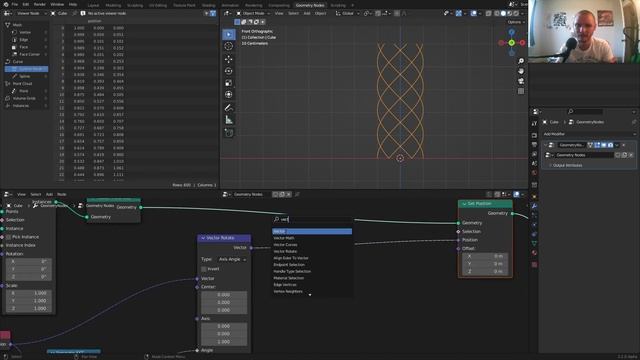Screen dimensions: 640x360
Task: Collapse the Set Position node
Action: pyautogui.click(x=464, y=204)
